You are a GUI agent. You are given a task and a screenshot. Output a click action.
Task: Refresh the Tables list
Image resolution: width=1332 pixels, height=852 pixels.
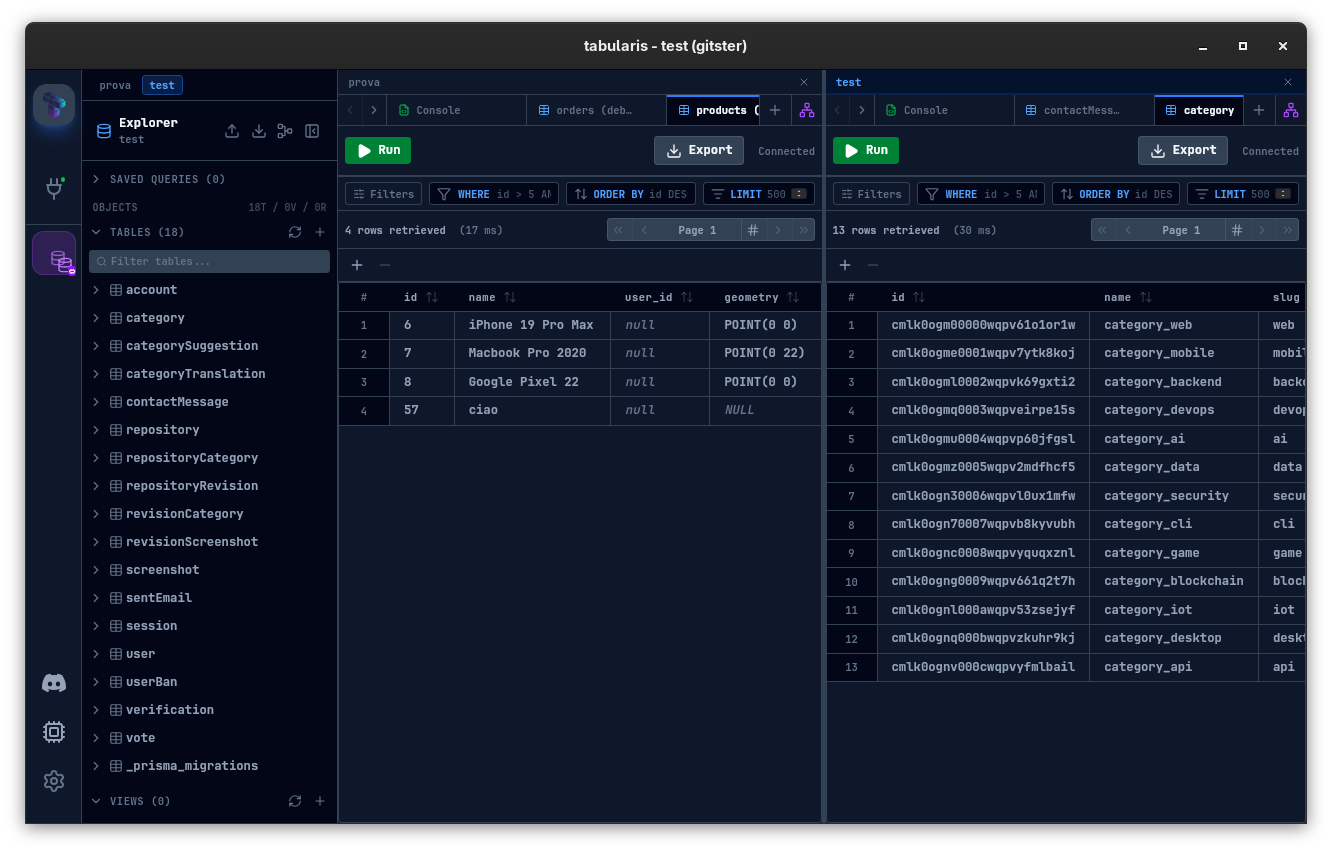(x=295, y=232)
